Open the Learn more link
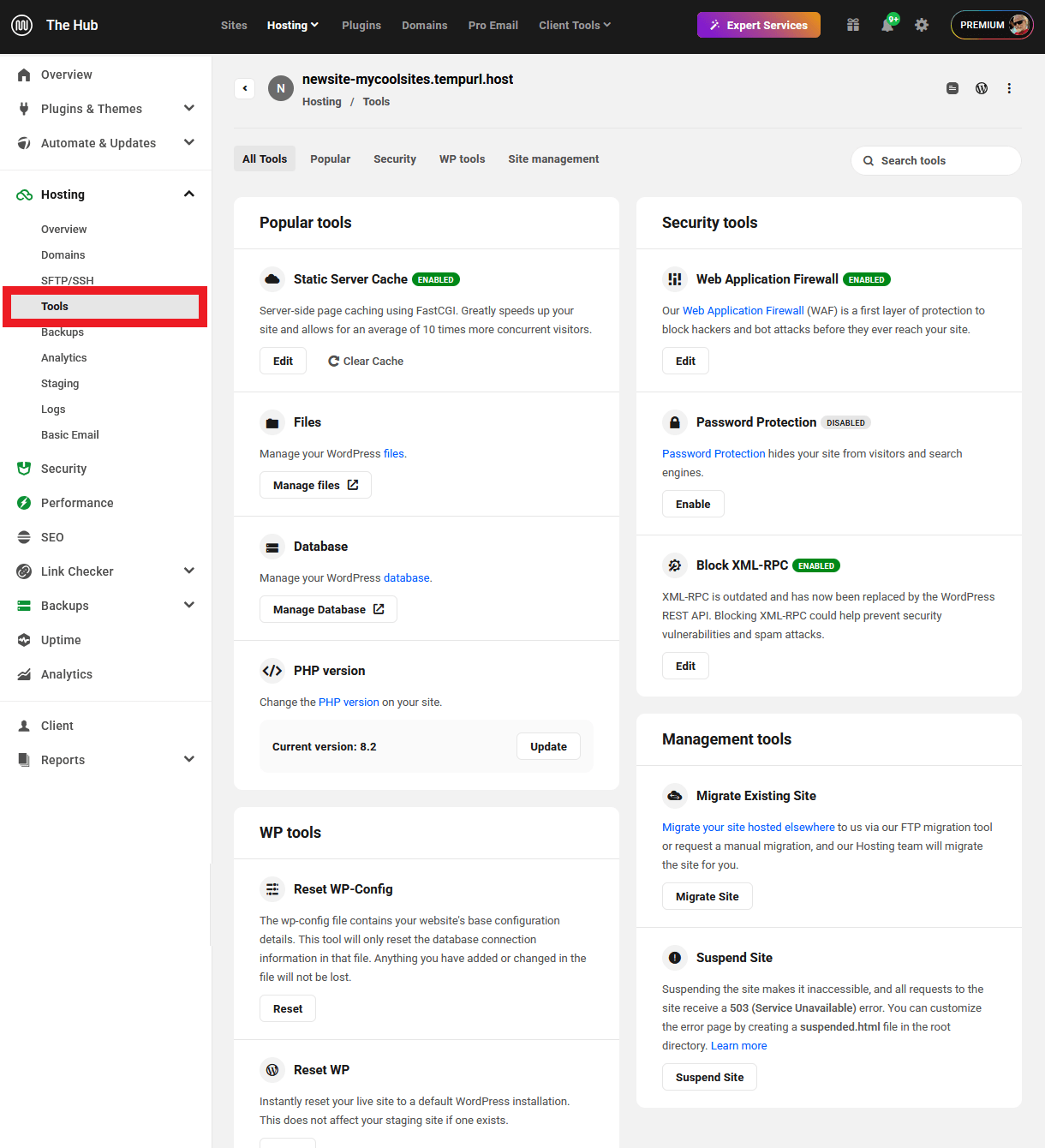Viewport: 1045px width, 1148px height. [738, 1045]
